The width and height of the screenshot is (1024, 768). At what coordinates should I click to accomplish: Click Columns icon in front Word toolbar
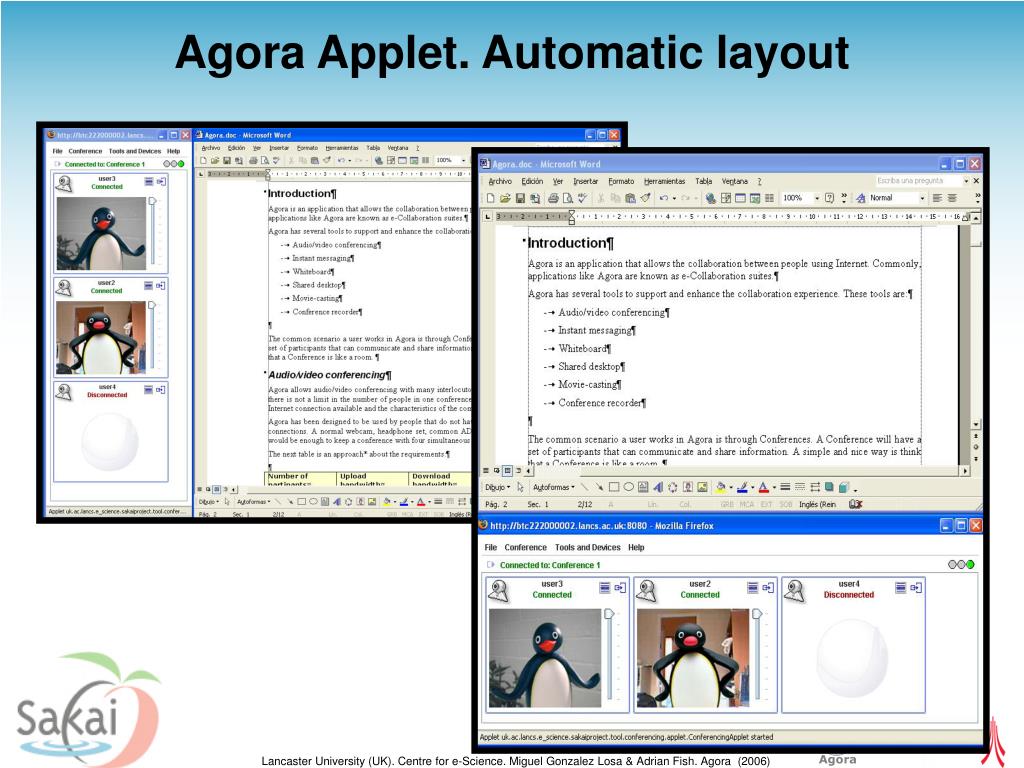point(769,198)
